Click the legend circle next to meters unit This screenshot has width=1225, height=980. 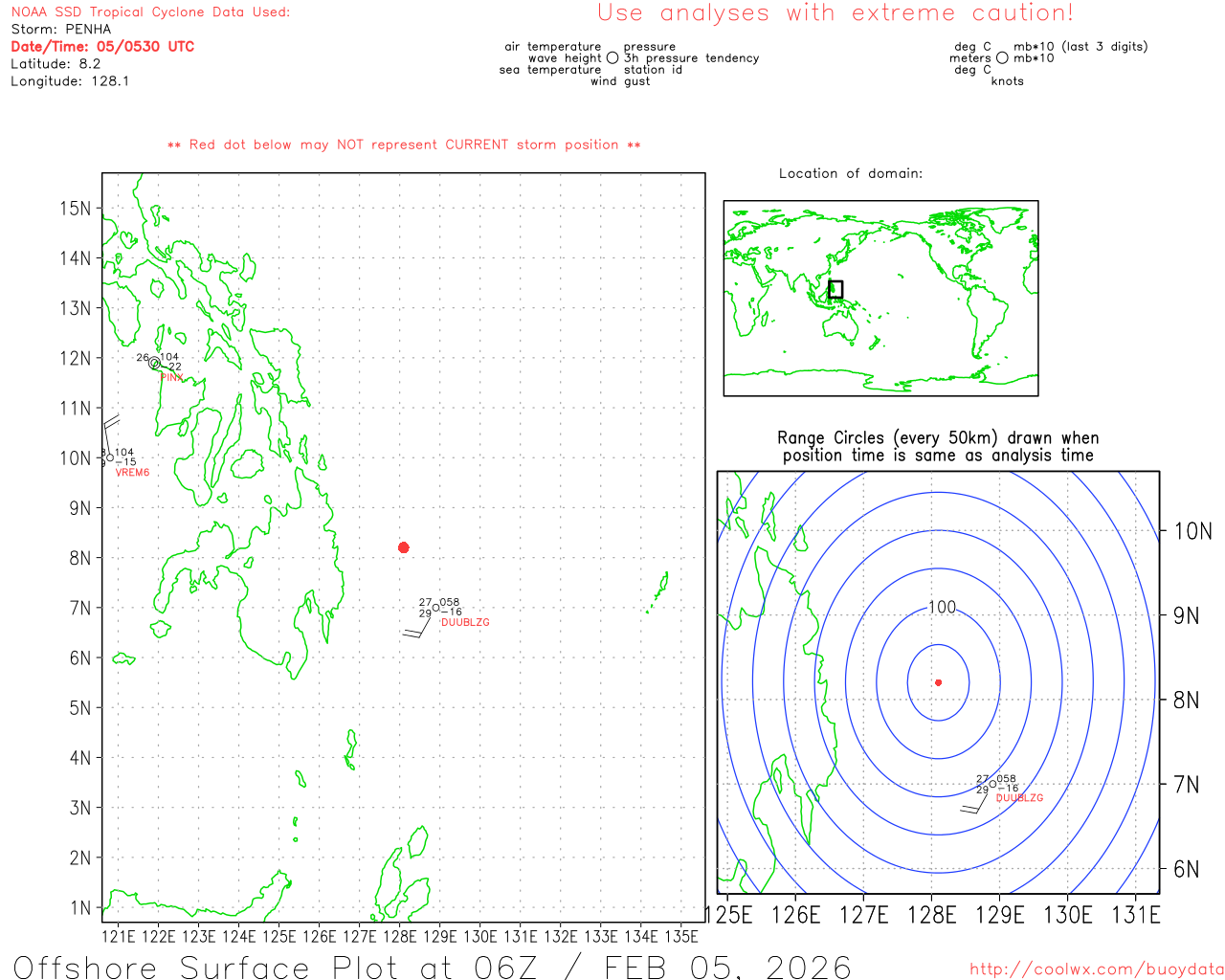tap(1002, 58)
